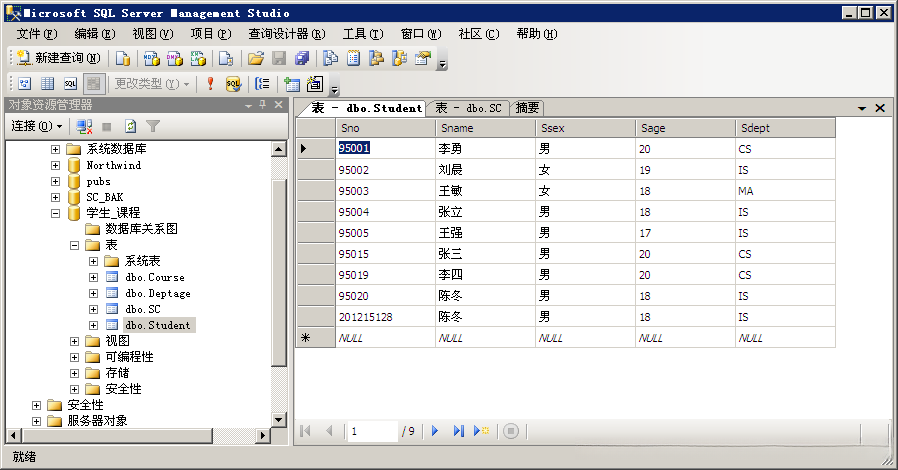Click the cell containing 刘晨
This screenshot has height=470, width=898.
click(485, 169)
